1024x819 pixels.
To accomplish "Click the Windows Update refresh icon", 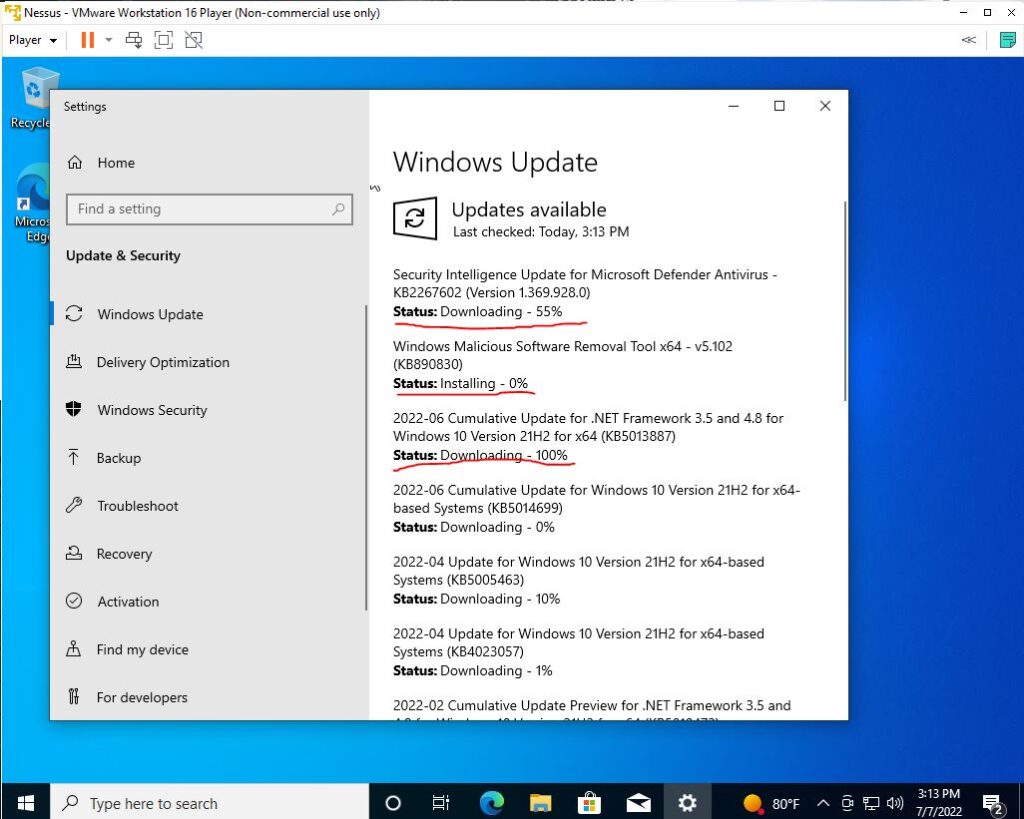I will (x=415, y=218).
